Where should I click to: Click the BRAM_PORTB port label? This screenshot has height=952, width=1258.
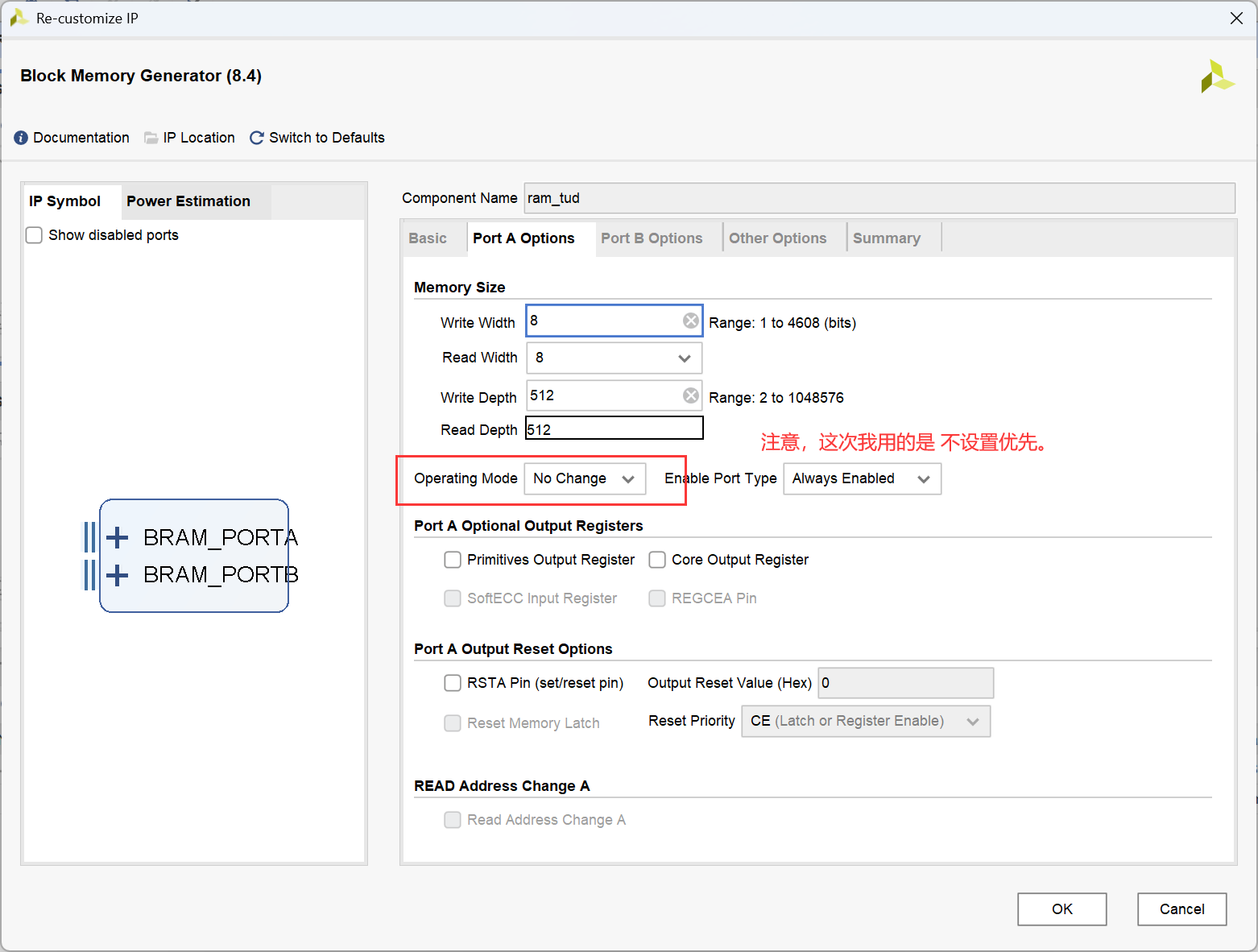pos(221,575)
